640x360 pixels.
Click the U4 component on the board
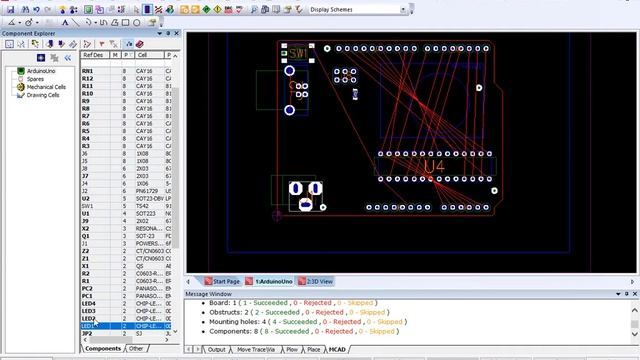point(434,167)
